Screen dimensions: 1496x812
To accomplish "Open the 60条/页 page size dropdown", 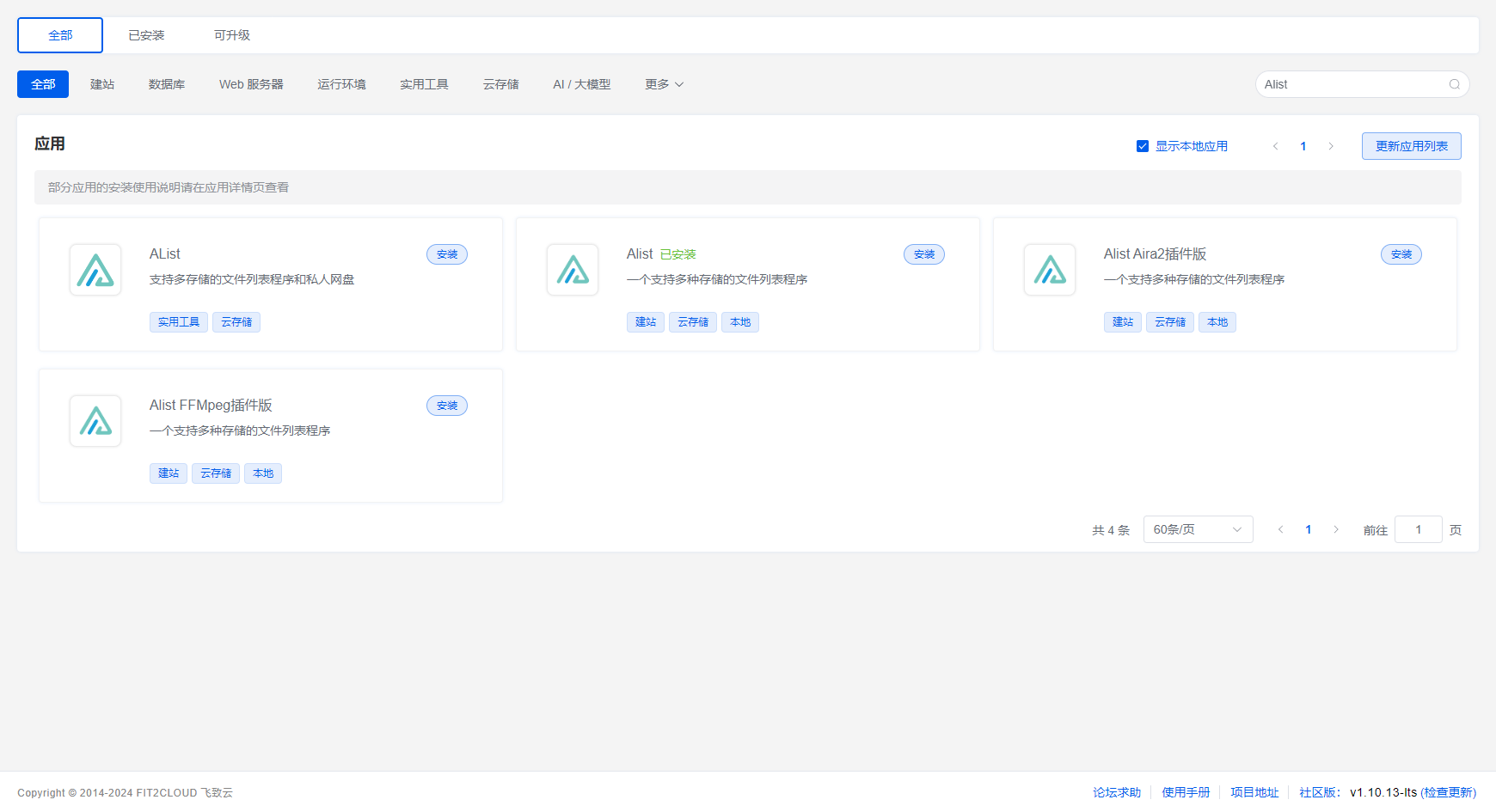I will (1199, 529).
